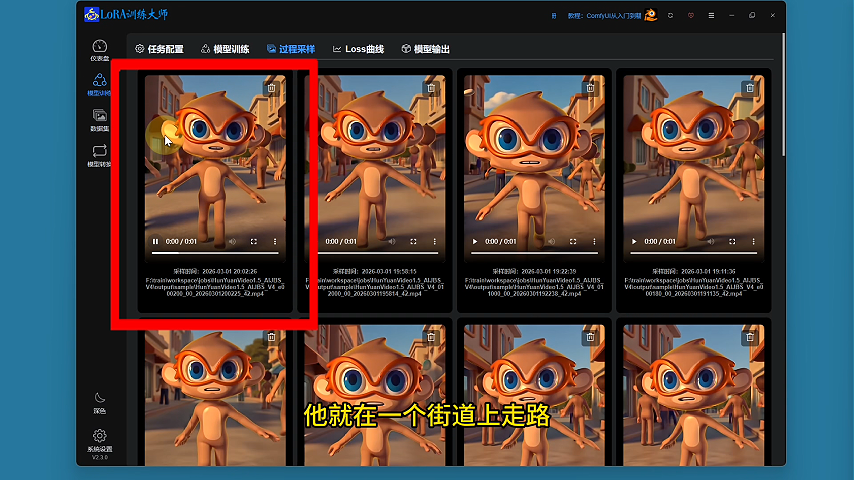This screenshot has width=854, height=480.
Task: Open the 仪表盘 dashboard in the sidebar
Action: 100,50
